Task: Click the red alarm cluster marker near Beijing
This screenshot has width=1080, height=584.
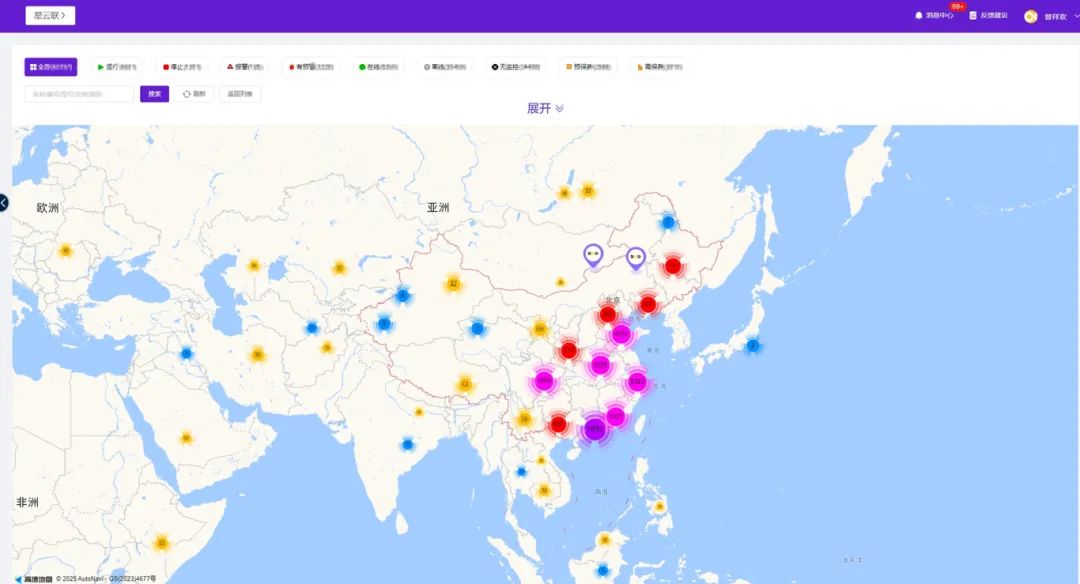Action: 608,314
